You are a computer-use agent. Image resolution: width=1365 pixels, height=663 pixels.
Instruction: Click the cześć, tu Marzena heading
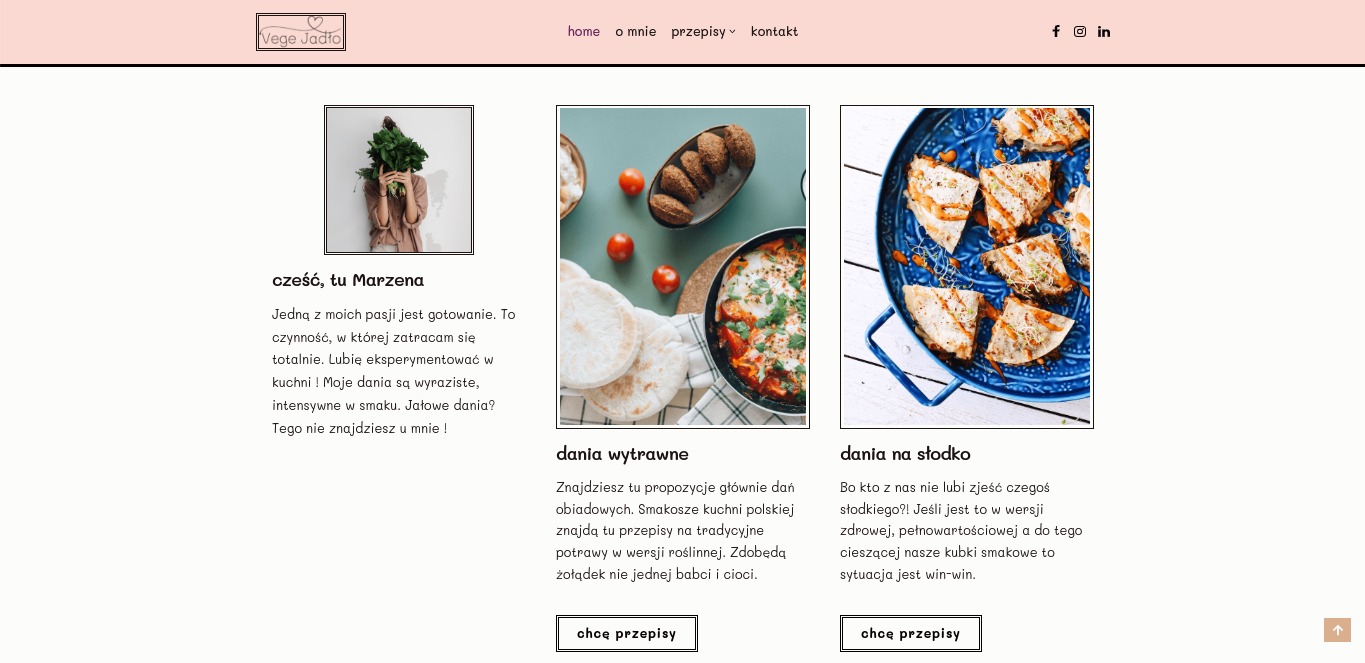click(x=348, y=280)
